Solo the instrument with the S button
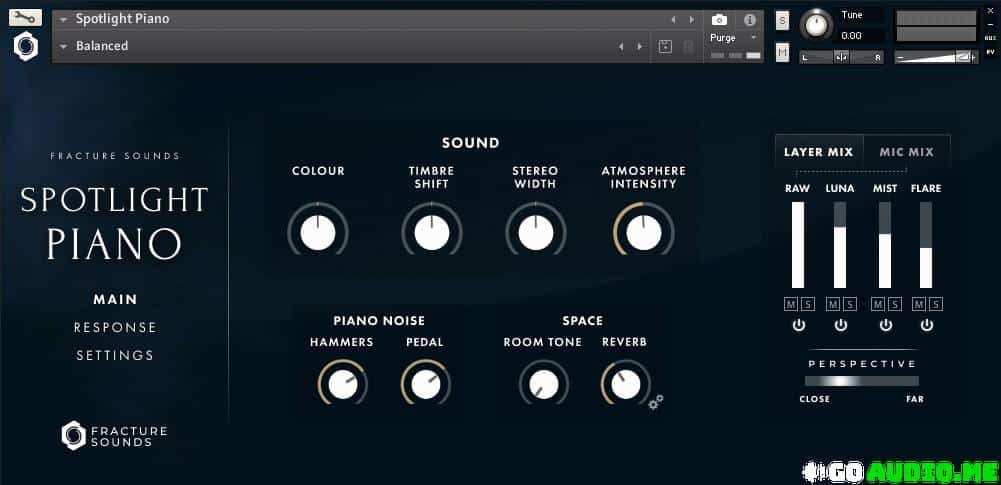1001x485 pixels. pyautogui.click(x=782, y=20)
